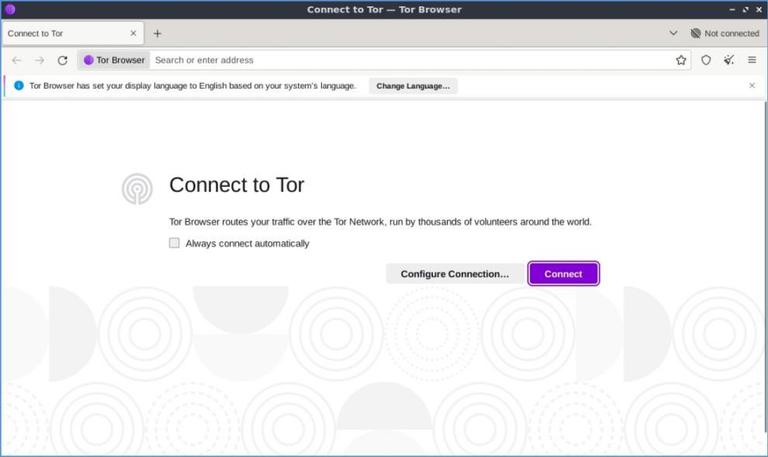
Task: Click the New Identity broom icon
Action: coord(729,60)
